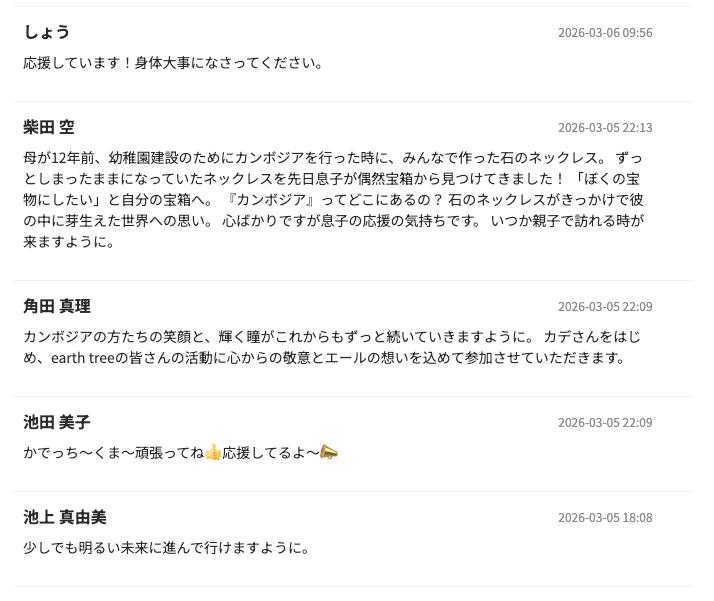
Task: Click on the name 池上 真由美
Action: tap(65, 517)
